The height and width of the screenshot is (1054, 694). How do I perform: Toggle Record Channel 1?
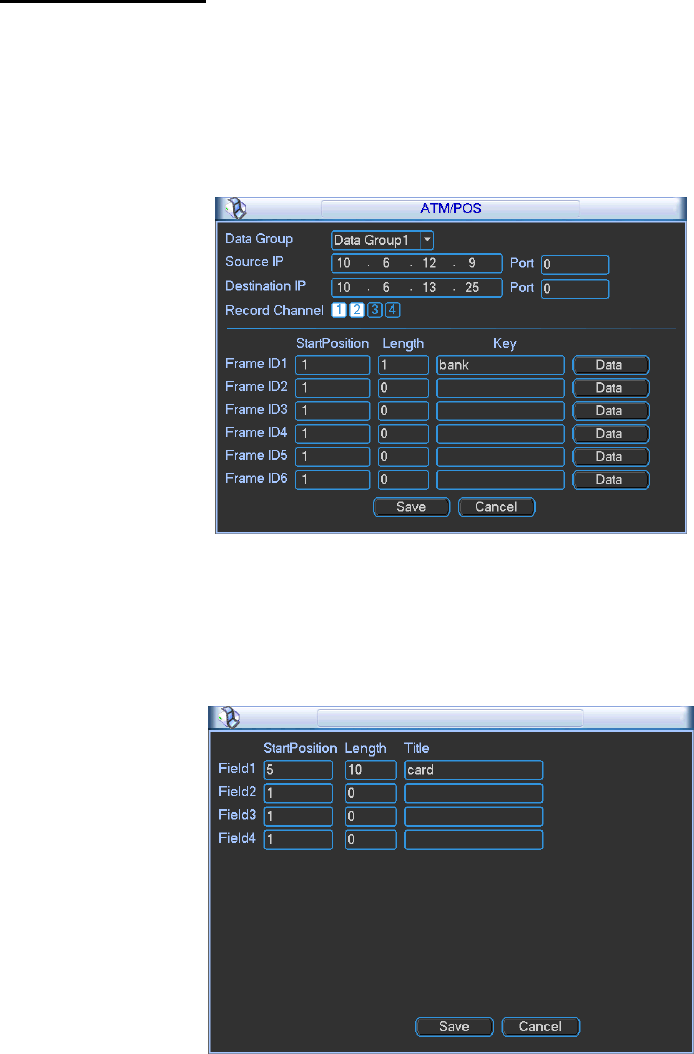[x=339, y=310]
